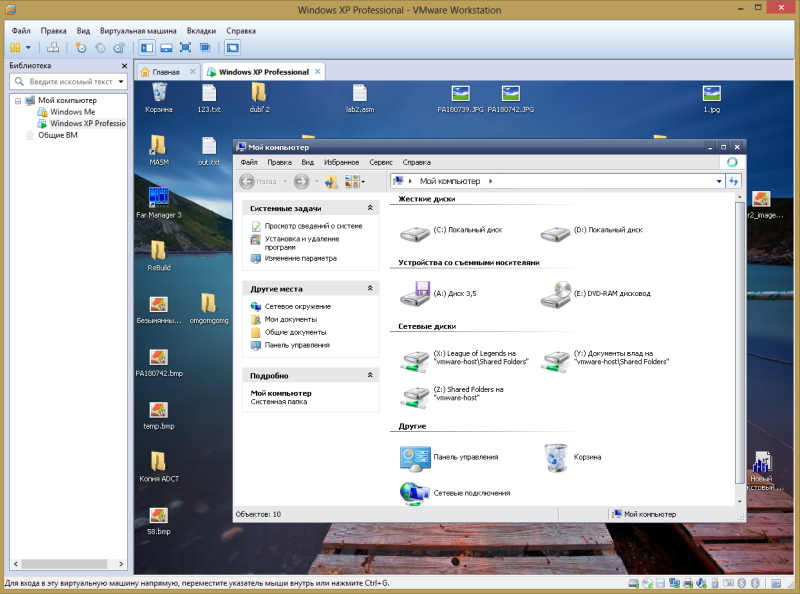Select the (Z:) Shared Folders network drive
This screenshot has height=594, width=800.
coord(452,395)
